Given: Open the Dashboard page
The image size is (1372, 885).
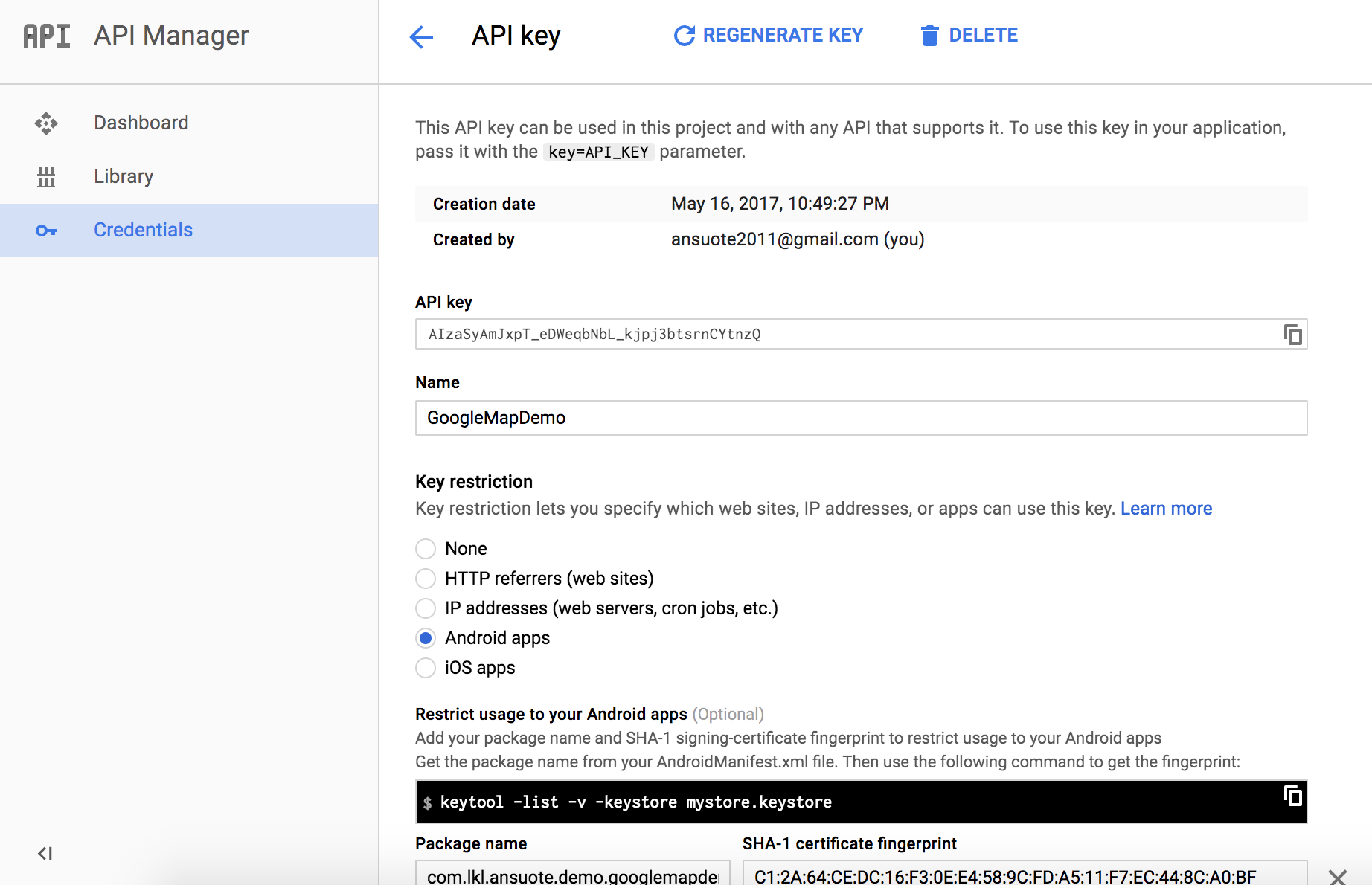Looking at the screenshot, I should pyautogui.click(x=189, y=123).
